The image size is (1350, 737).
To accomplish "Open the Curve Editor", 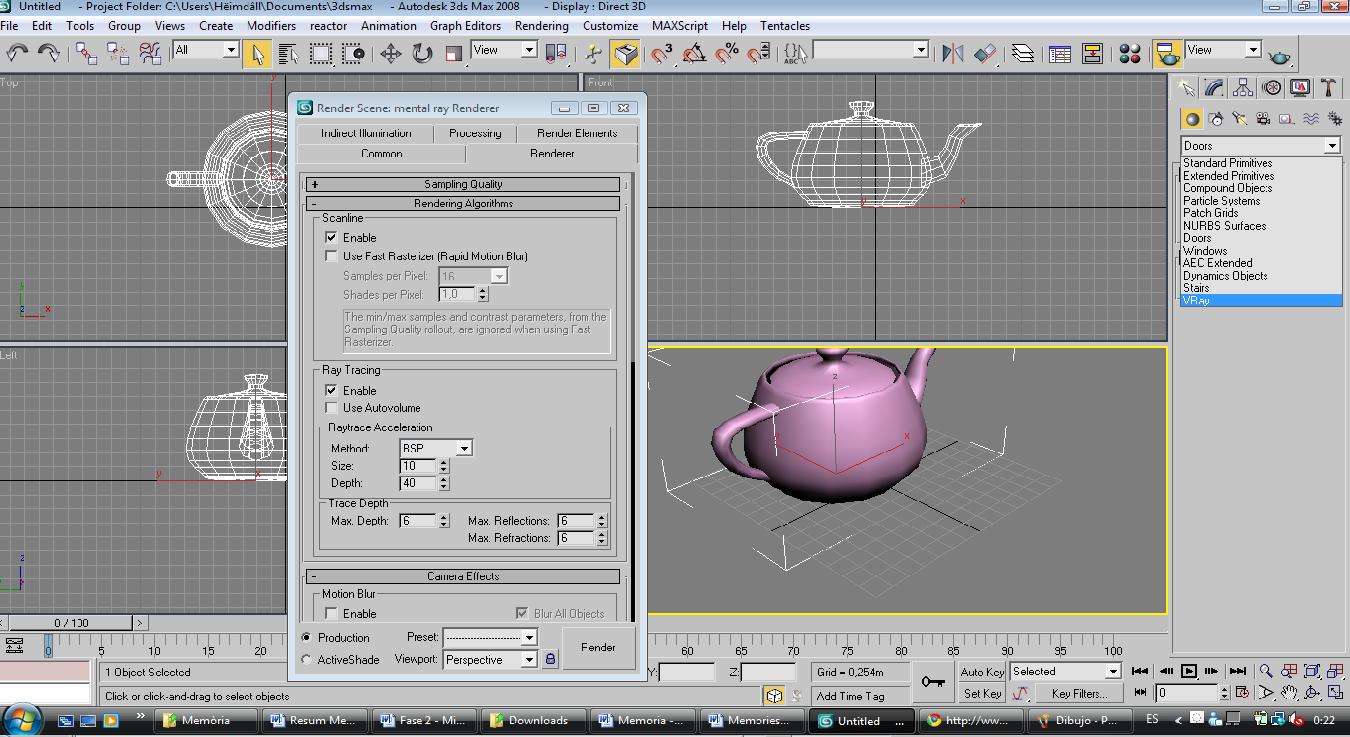I will (x=1059, y=53).
